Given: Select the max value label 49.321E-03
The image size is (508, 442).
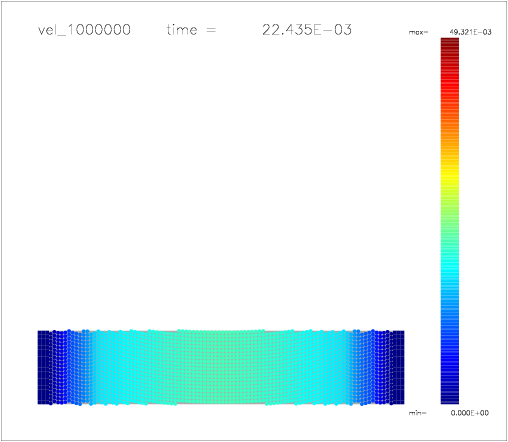Looking at the screenshot, I should point(470,32).
